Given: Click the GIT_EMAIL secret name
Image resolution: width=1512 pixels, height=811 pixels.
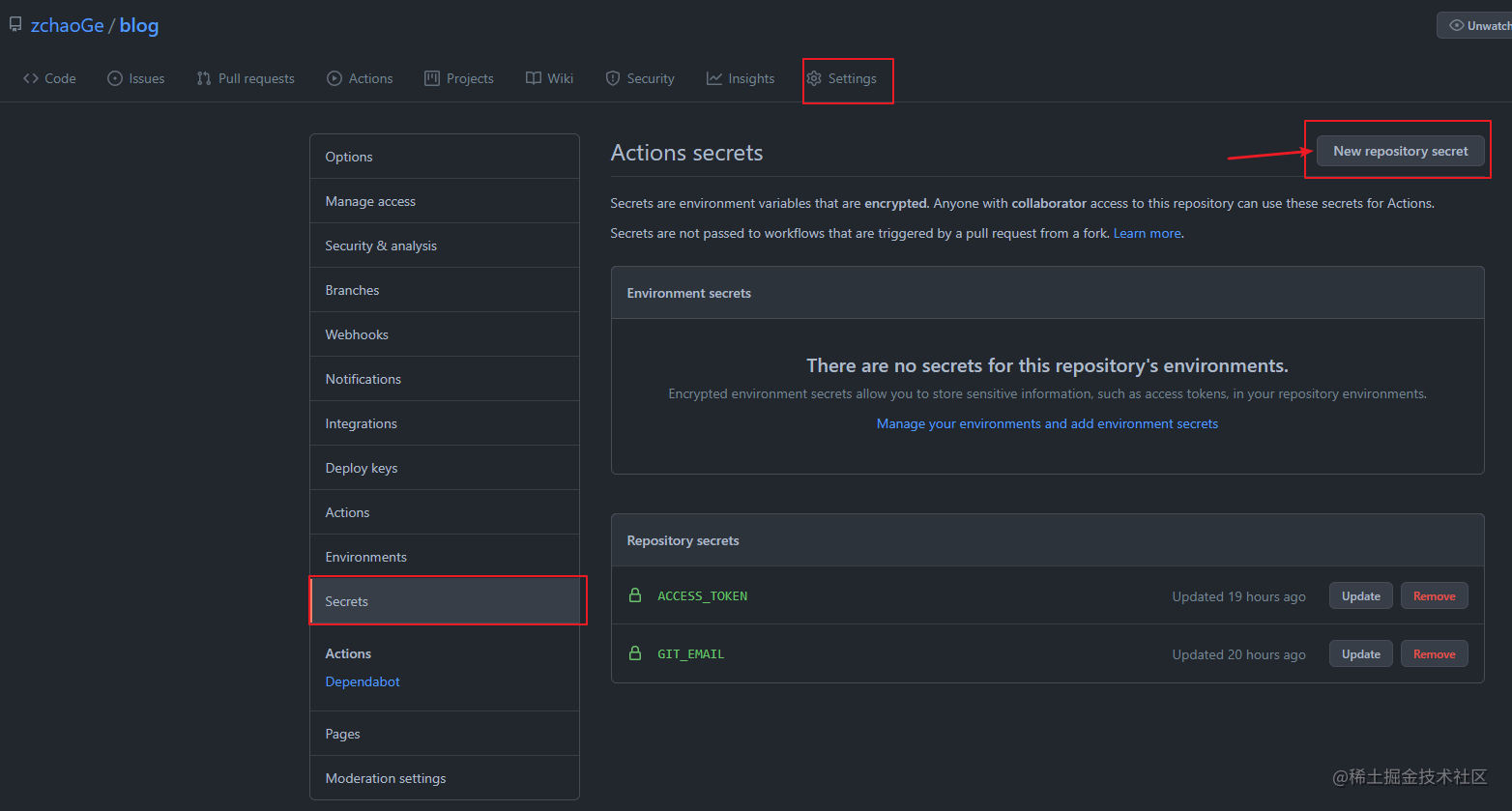Looking at the screenshot, I should coord(691,653).
